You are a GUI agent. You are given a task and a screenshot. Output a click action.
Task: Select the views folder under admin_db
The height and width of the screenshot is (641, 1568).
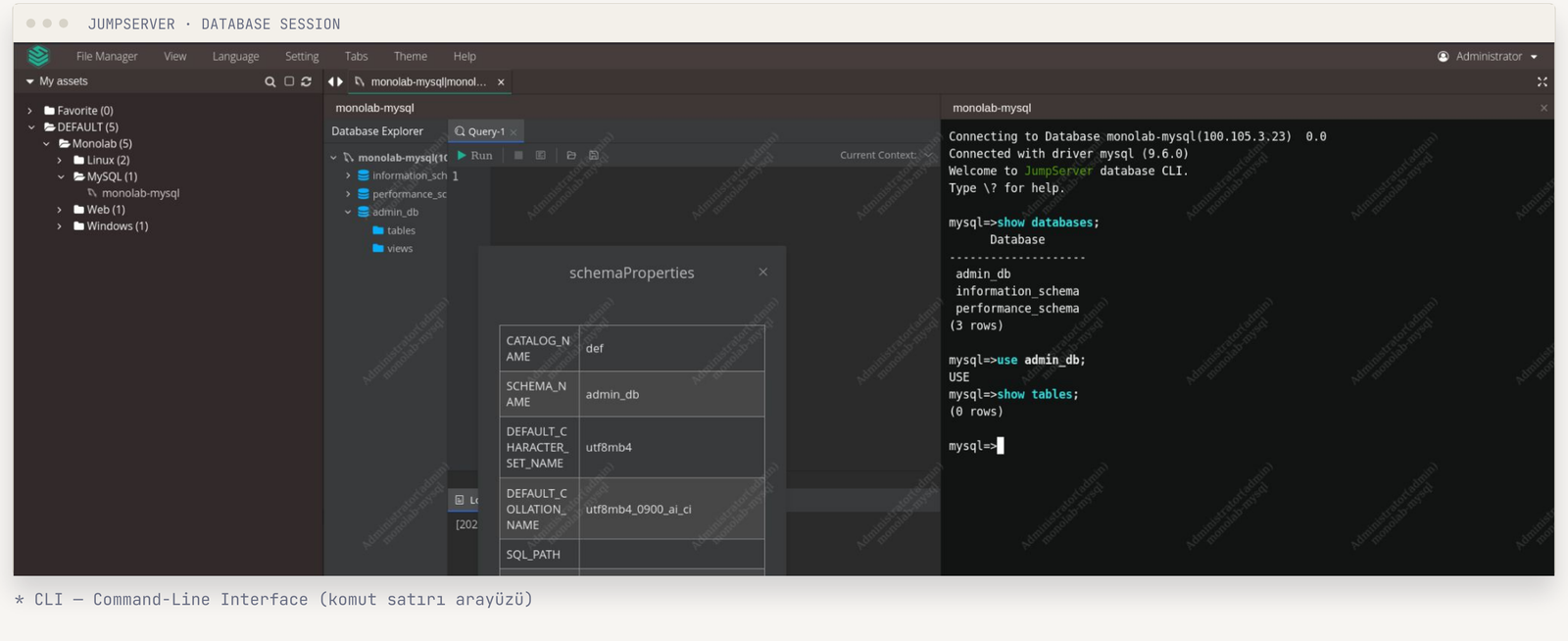click(x=400, y=248)
